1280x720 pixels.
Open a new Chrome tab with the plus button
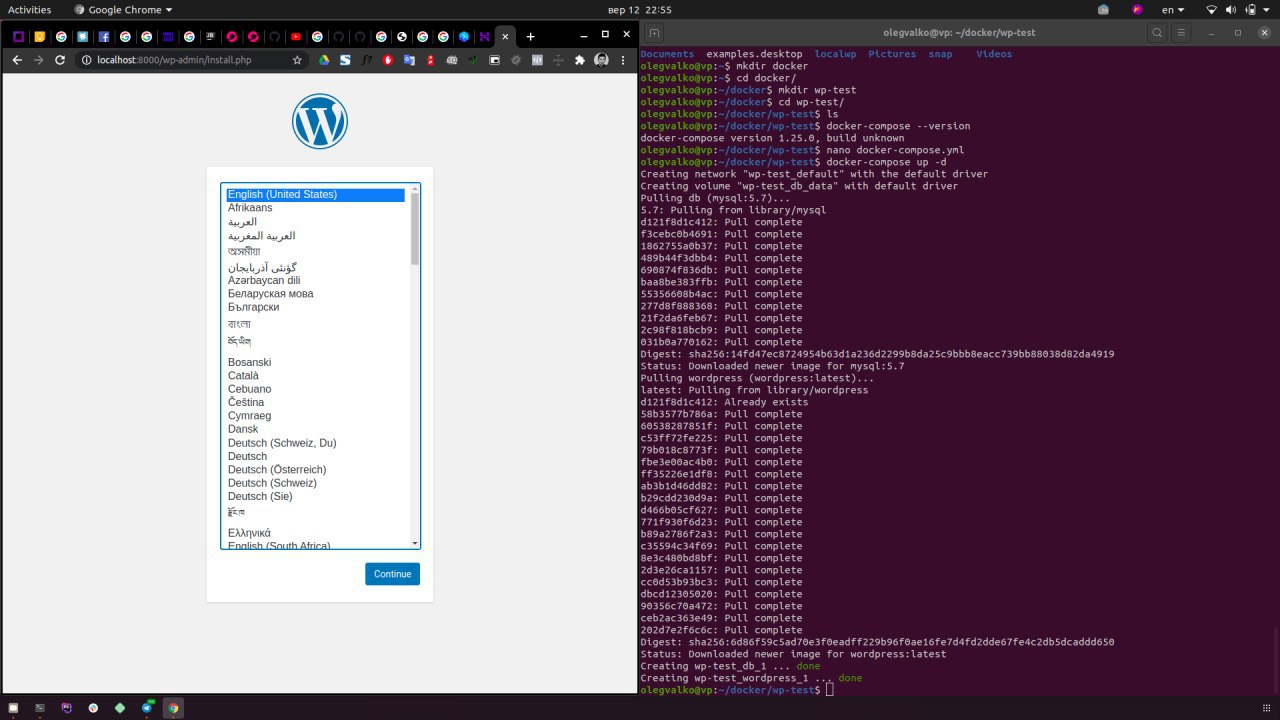pos(530,36)
